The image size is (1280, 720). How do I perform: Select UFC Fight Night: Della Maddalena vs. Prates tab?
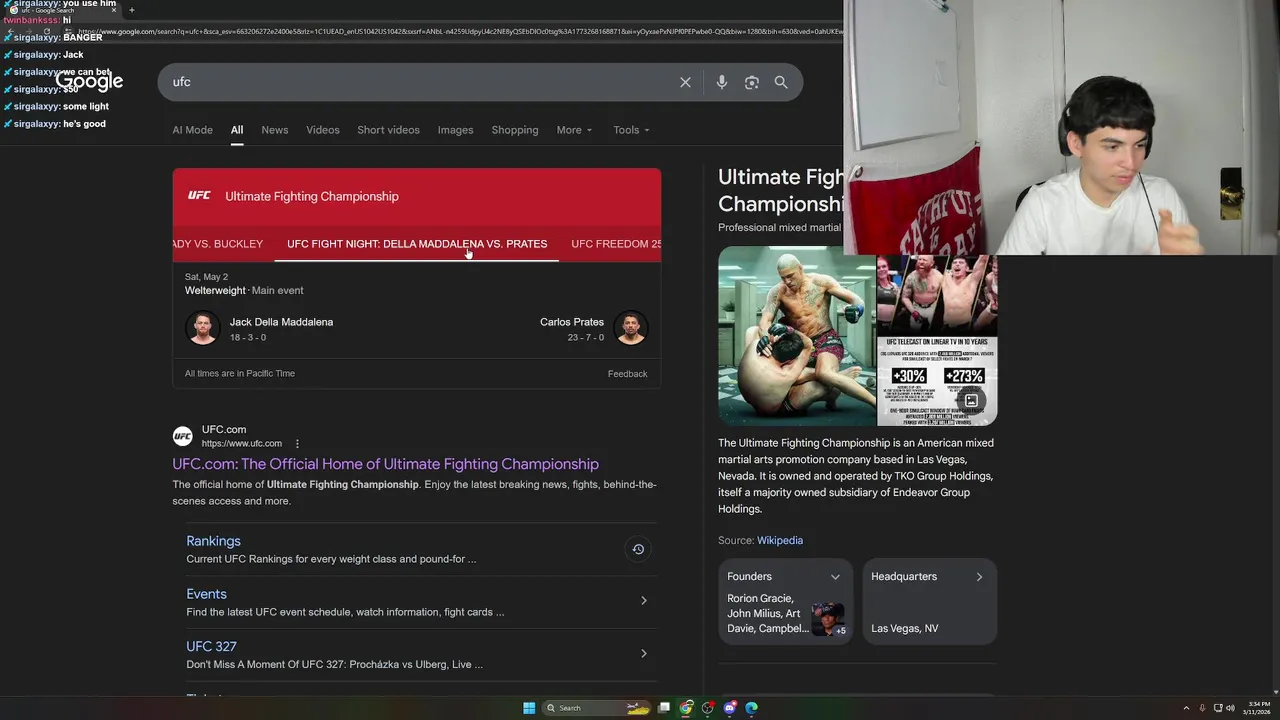click(x=417, y=244)
